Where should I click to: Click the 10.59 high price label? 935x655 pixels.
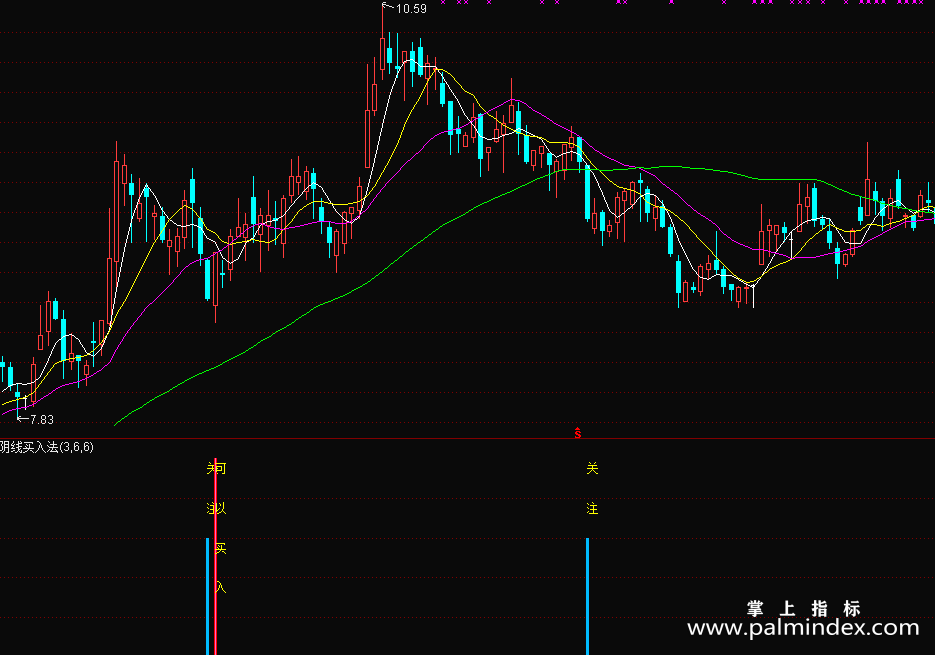click(x=411, y=9)
